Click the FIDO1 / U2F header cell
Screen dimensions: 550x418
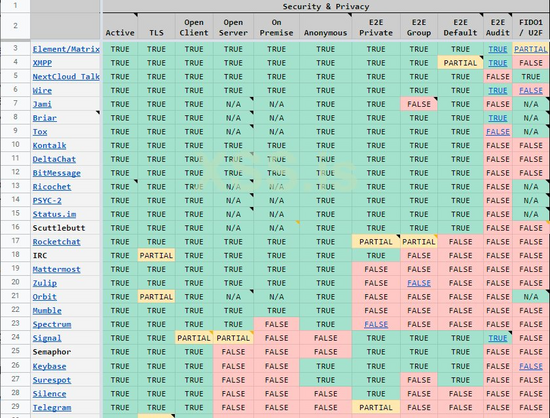(530, 27)
